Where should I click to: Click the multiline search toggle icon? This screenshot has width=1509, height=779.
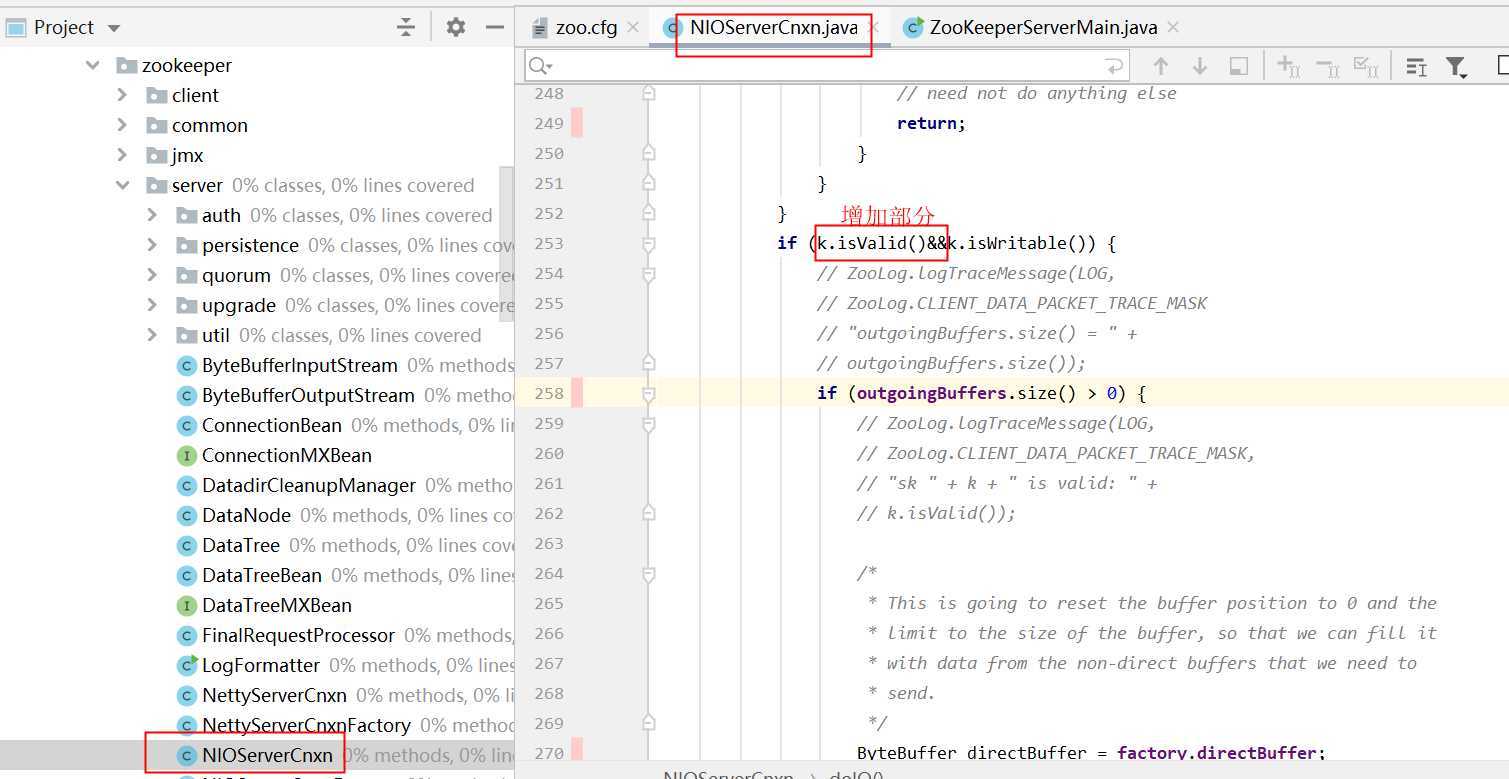(1416, 66)
